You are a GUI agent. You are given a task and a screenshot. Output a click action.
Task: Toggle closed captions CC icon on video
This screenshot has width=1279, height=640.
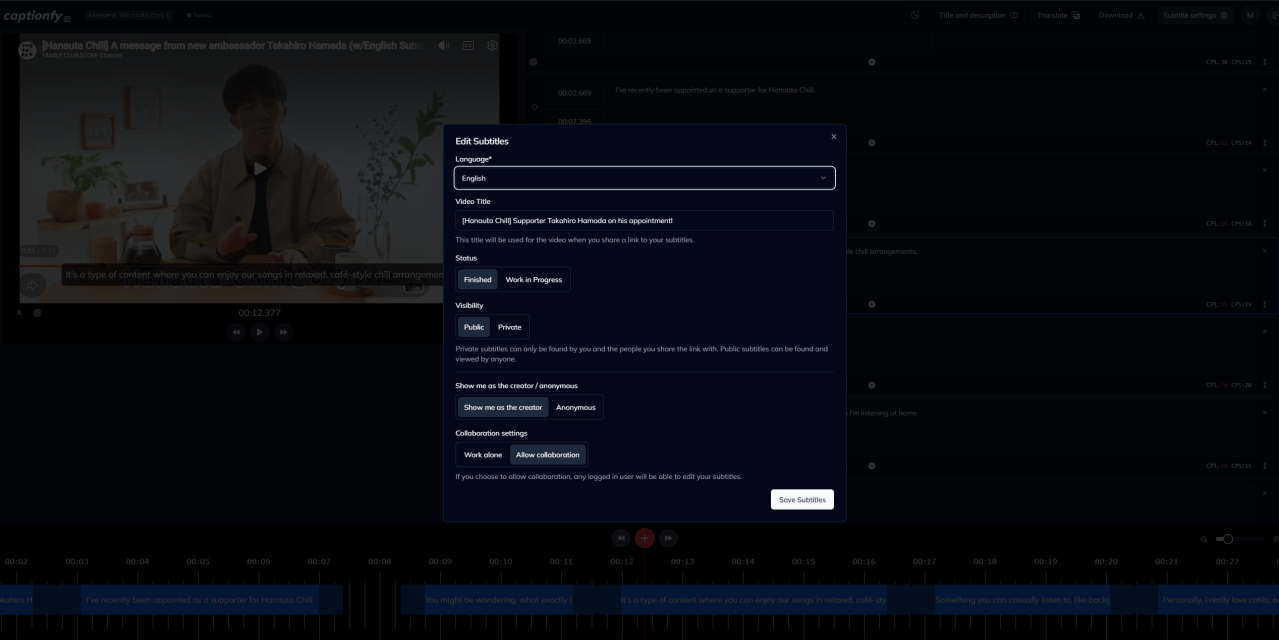(468, 46)
